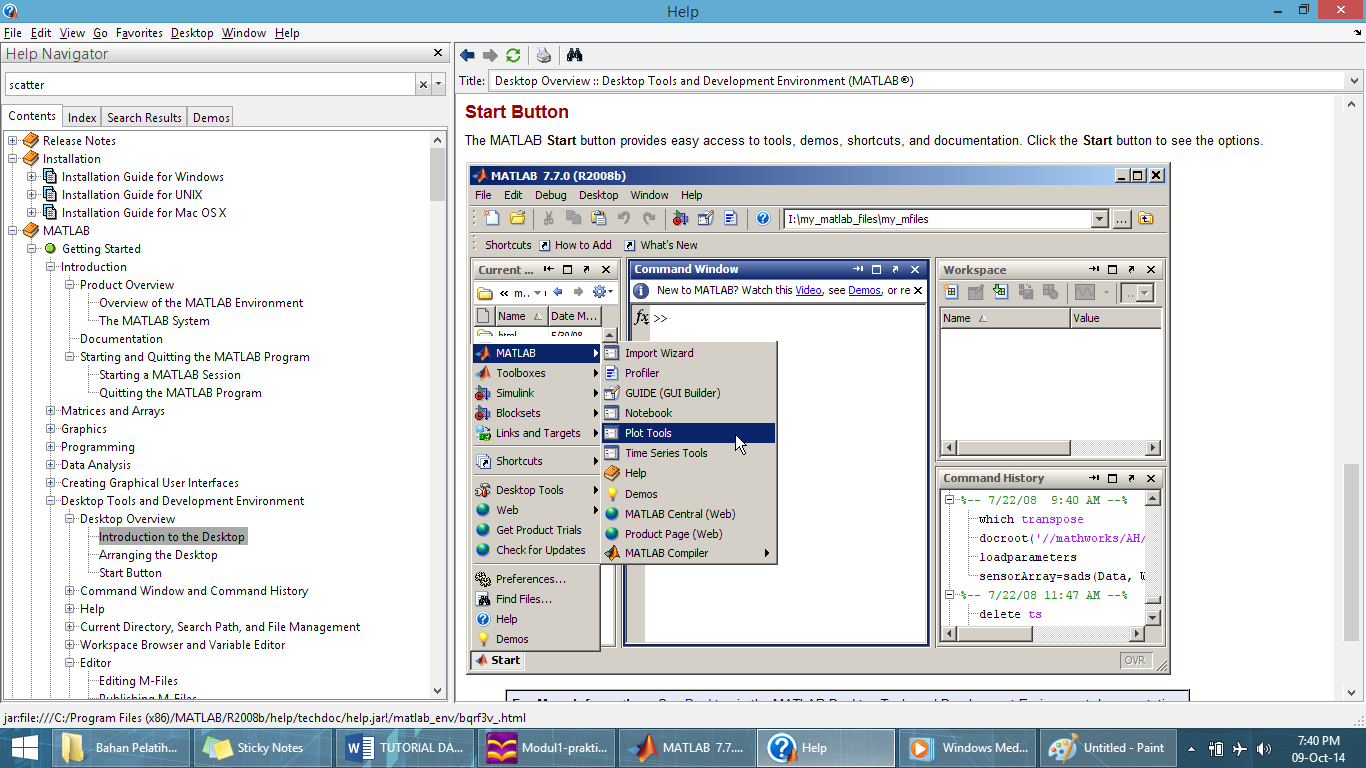Select the Editing M-Files topic

click(x=138, y=681)
